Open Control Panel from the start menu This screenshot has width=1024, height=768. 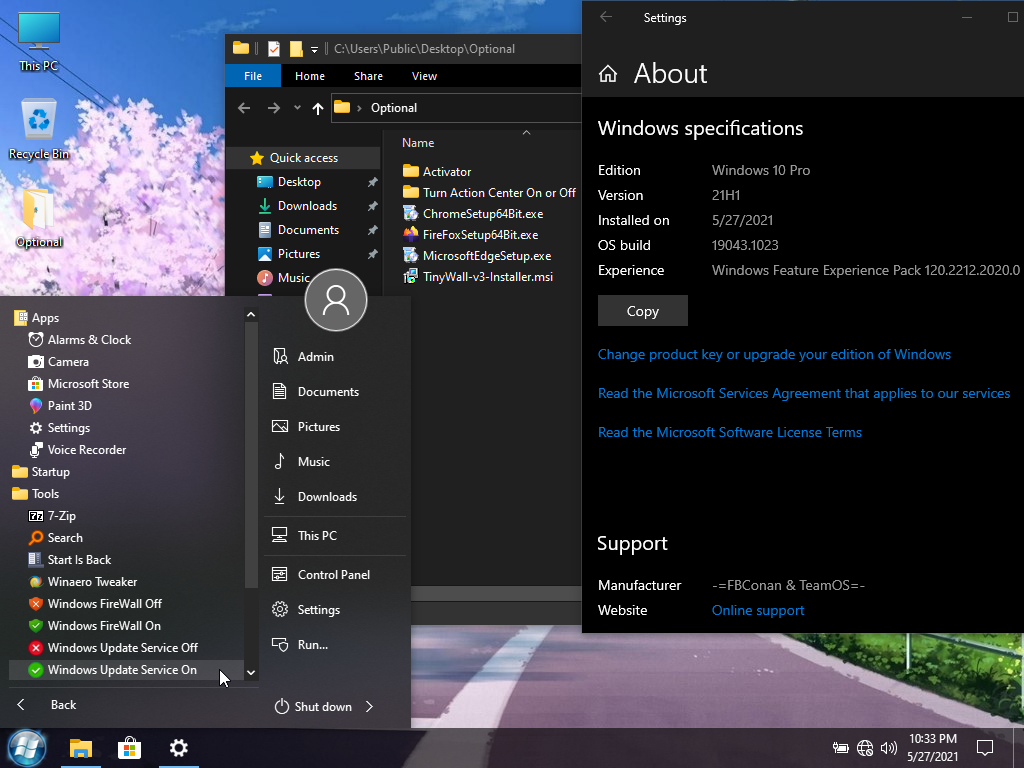point(335,575)
